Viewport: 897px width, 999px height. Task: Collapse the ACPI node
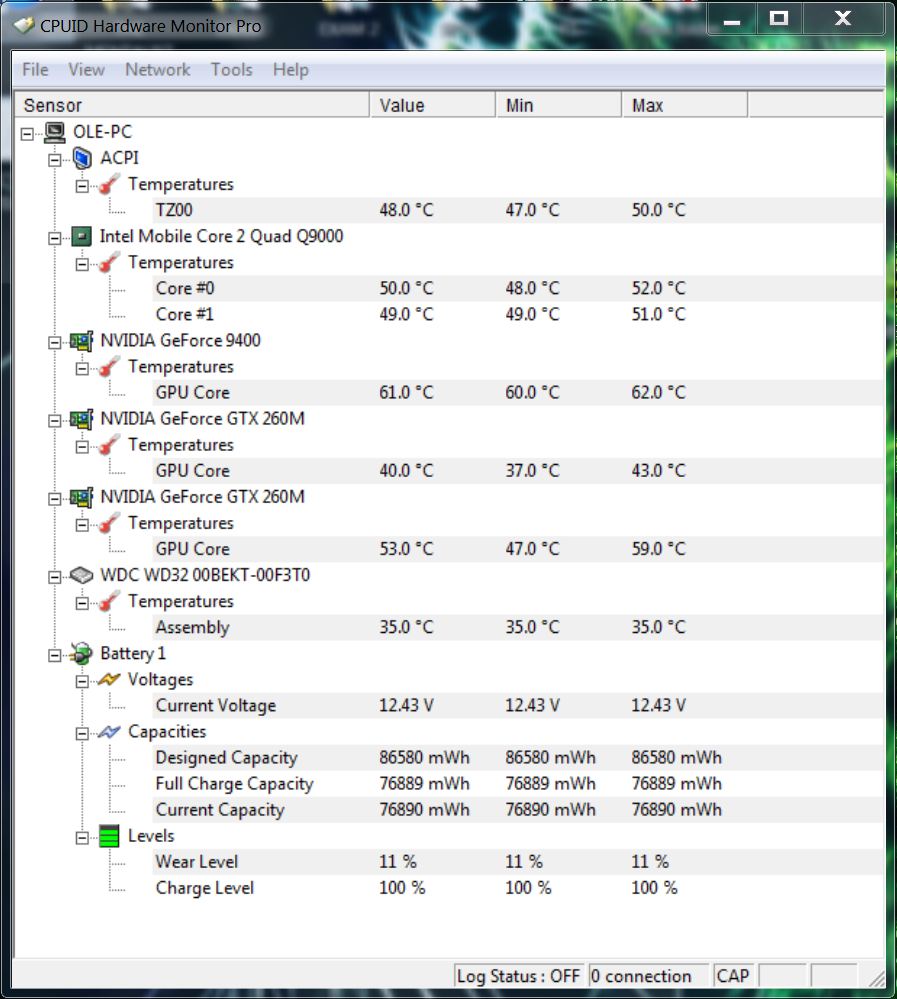coord(55,160)
